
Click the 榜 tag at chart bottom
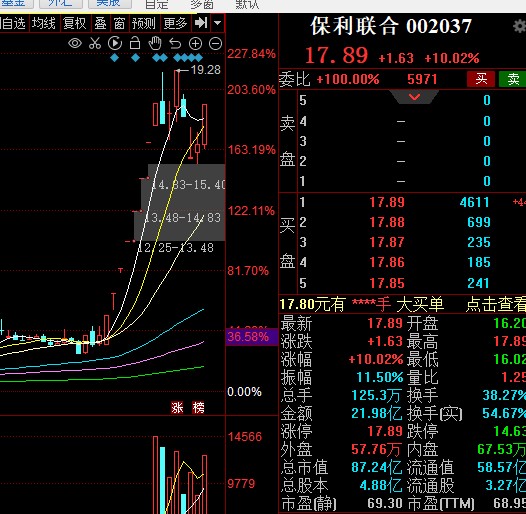198,408
